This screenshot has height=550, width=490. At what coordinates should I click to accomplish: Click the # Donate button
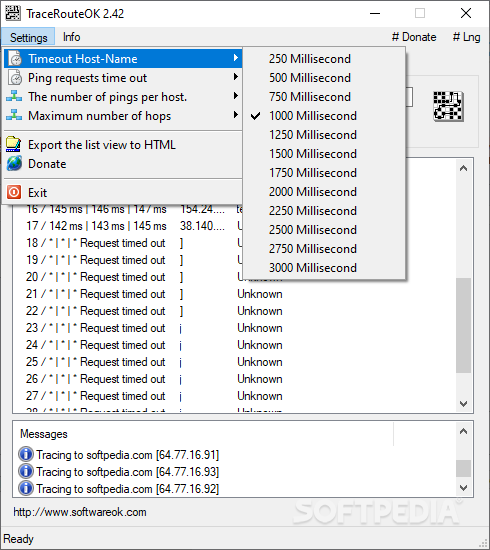point(414,37)
